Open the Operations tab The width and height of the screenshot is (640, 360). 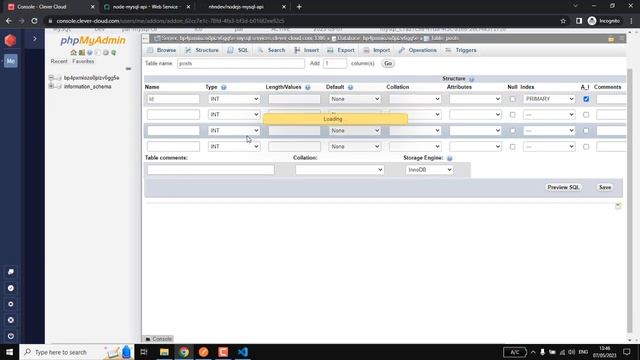418,50
